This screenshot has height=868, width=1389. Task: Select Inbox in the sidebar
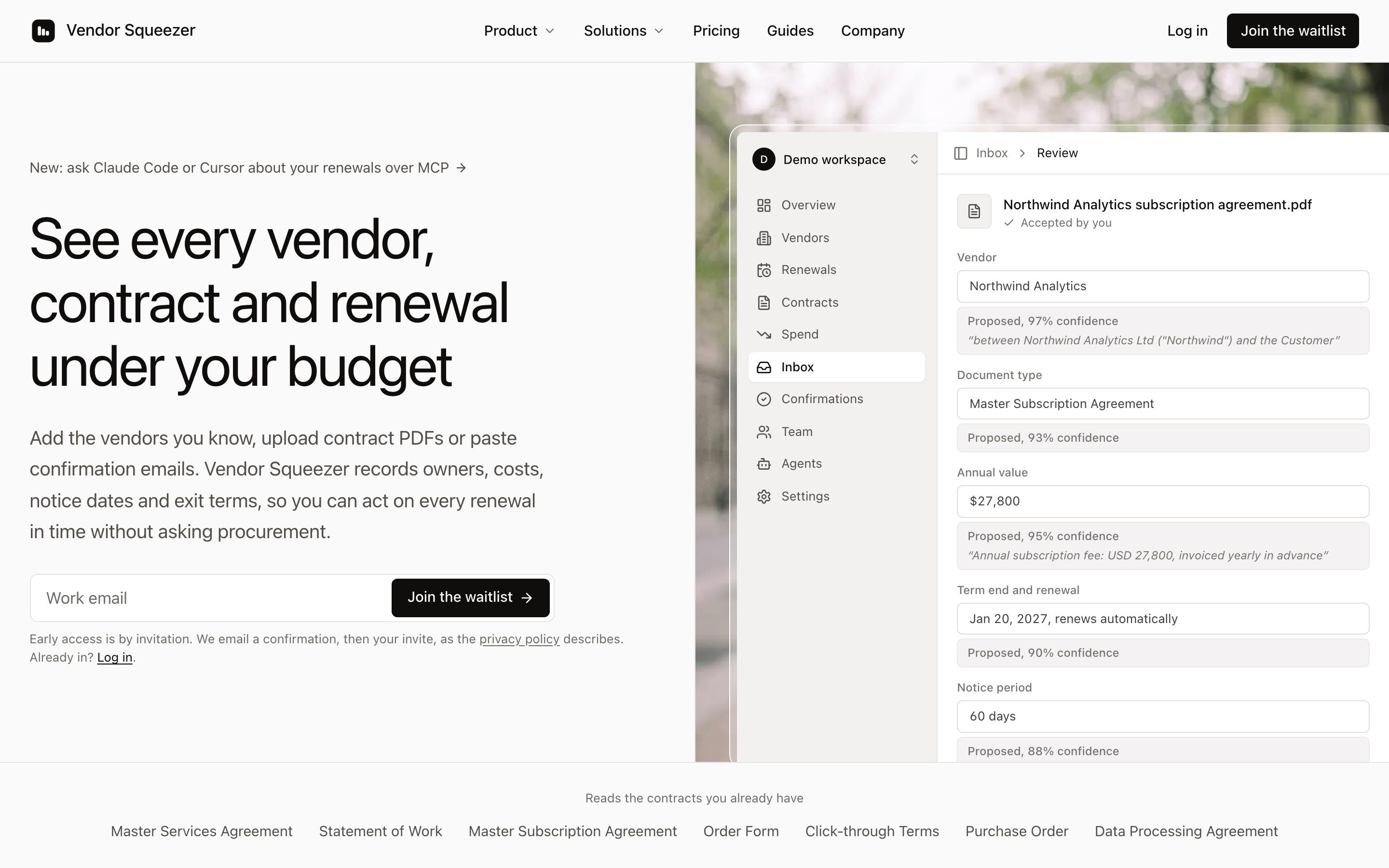[x=836, y=367]
